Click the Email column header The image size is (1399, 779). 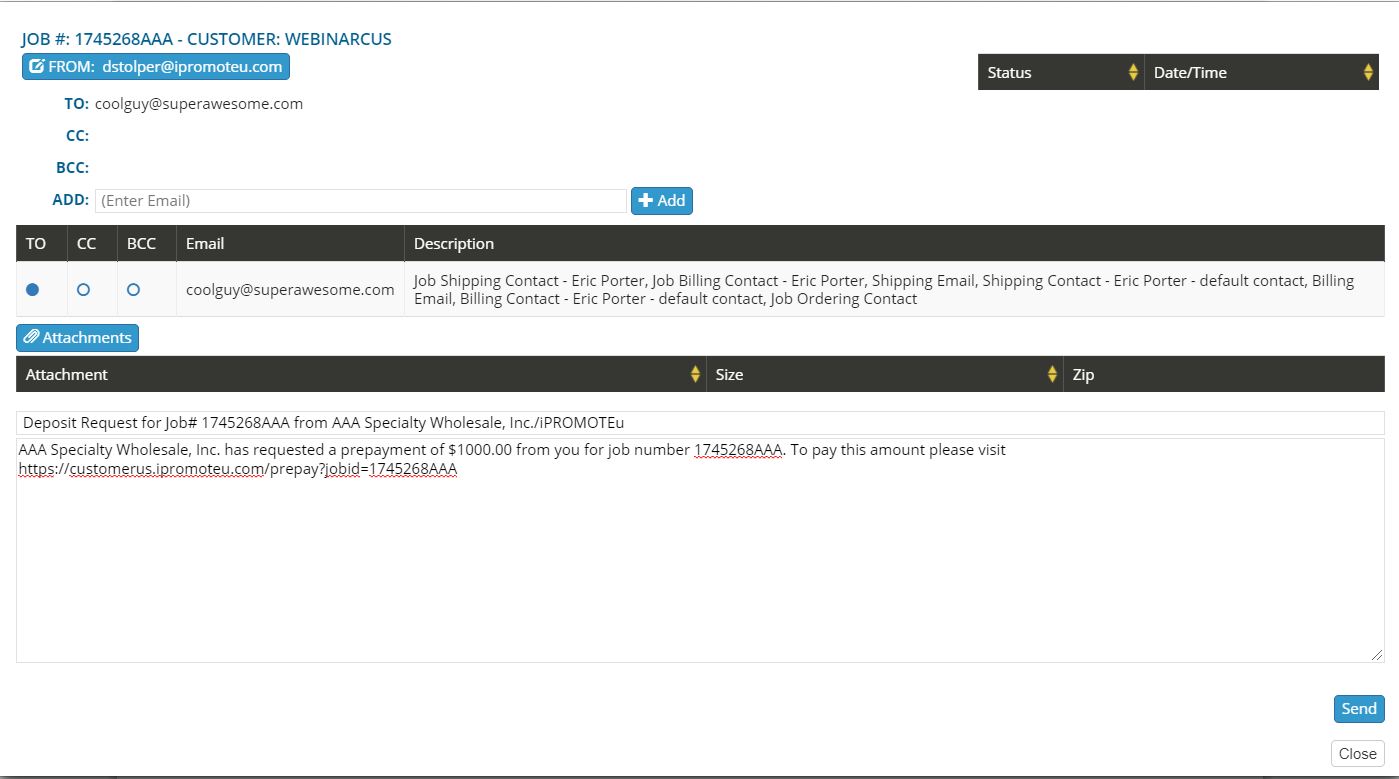[205, 243]
